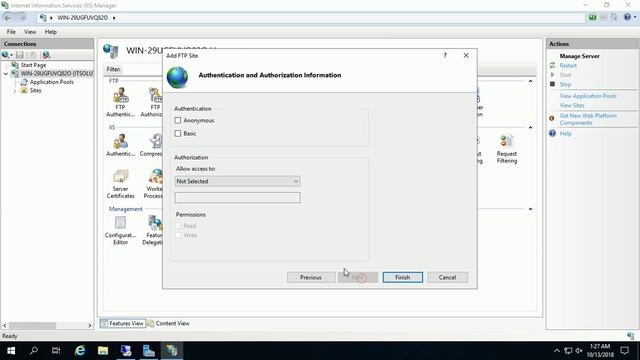Click Help link in Actions pane
Image resolution: width=640 pixels, height=360 pixels.
point(565,133)
